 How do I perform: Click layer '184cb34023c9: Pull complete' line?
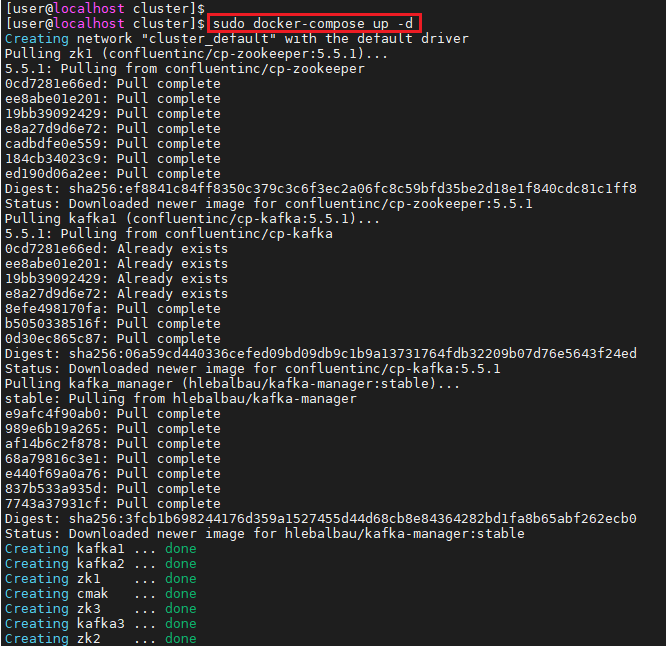pos(113,158)
